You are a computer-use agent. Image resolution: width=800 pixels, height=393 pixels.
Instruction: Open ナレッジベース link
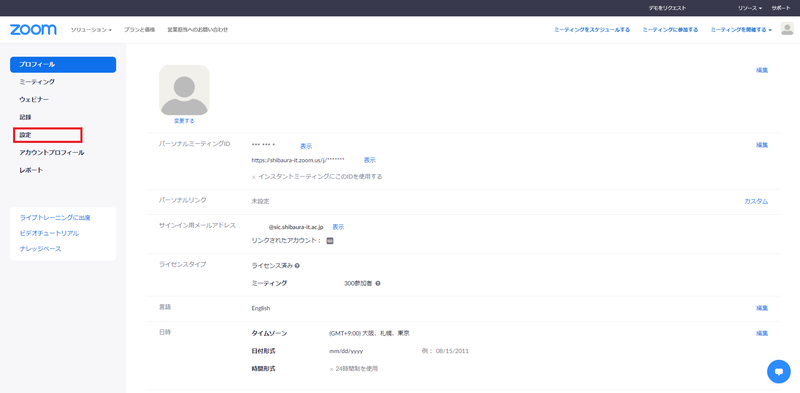(x=40, y=249)
